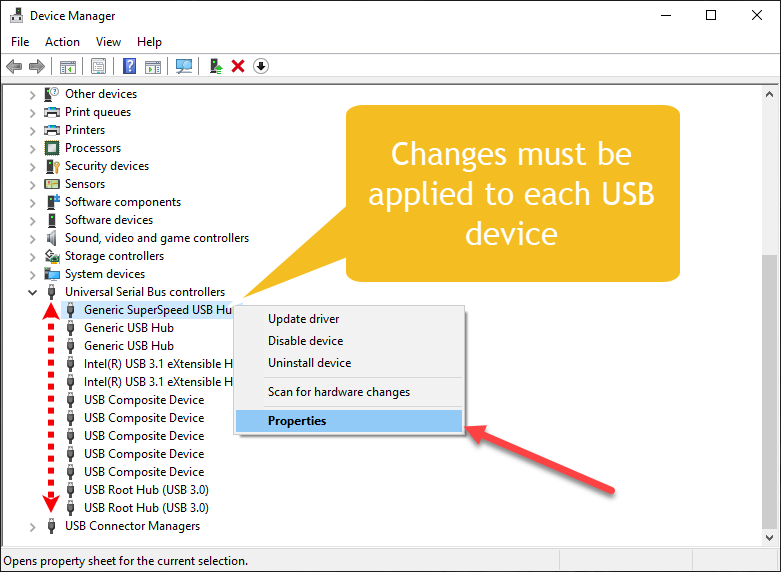
Task: Click the System devices folder icon
Action: [x=52, y=274]
